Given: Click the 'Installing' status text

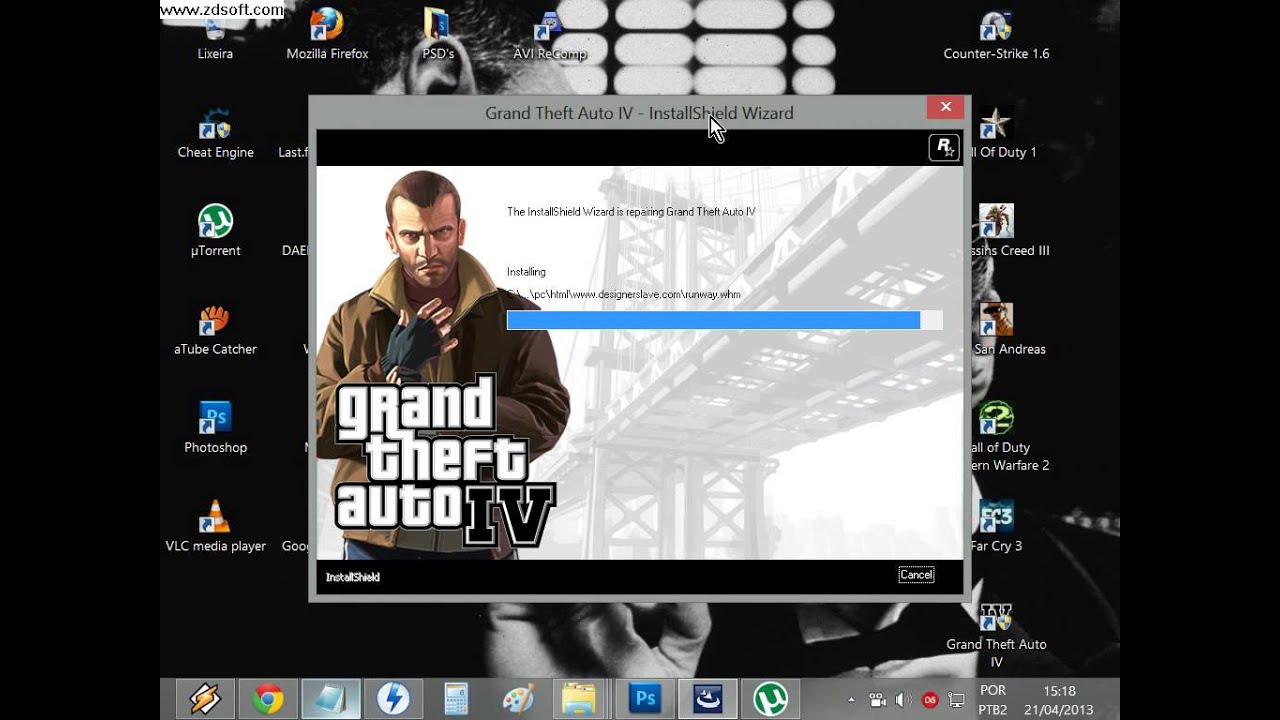Looking at the screenshot, I should point(526,272).
